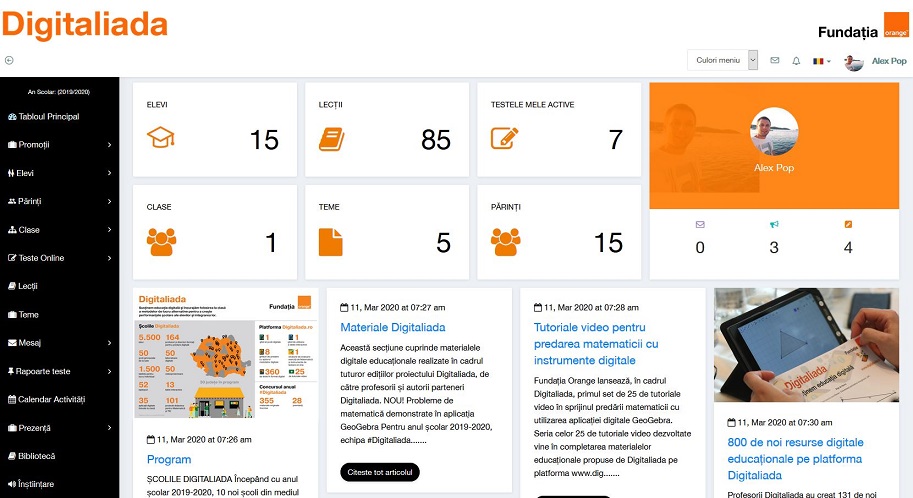
Task: Open the Materiale Digitaliada article link
Action: (x=393, y=327)
